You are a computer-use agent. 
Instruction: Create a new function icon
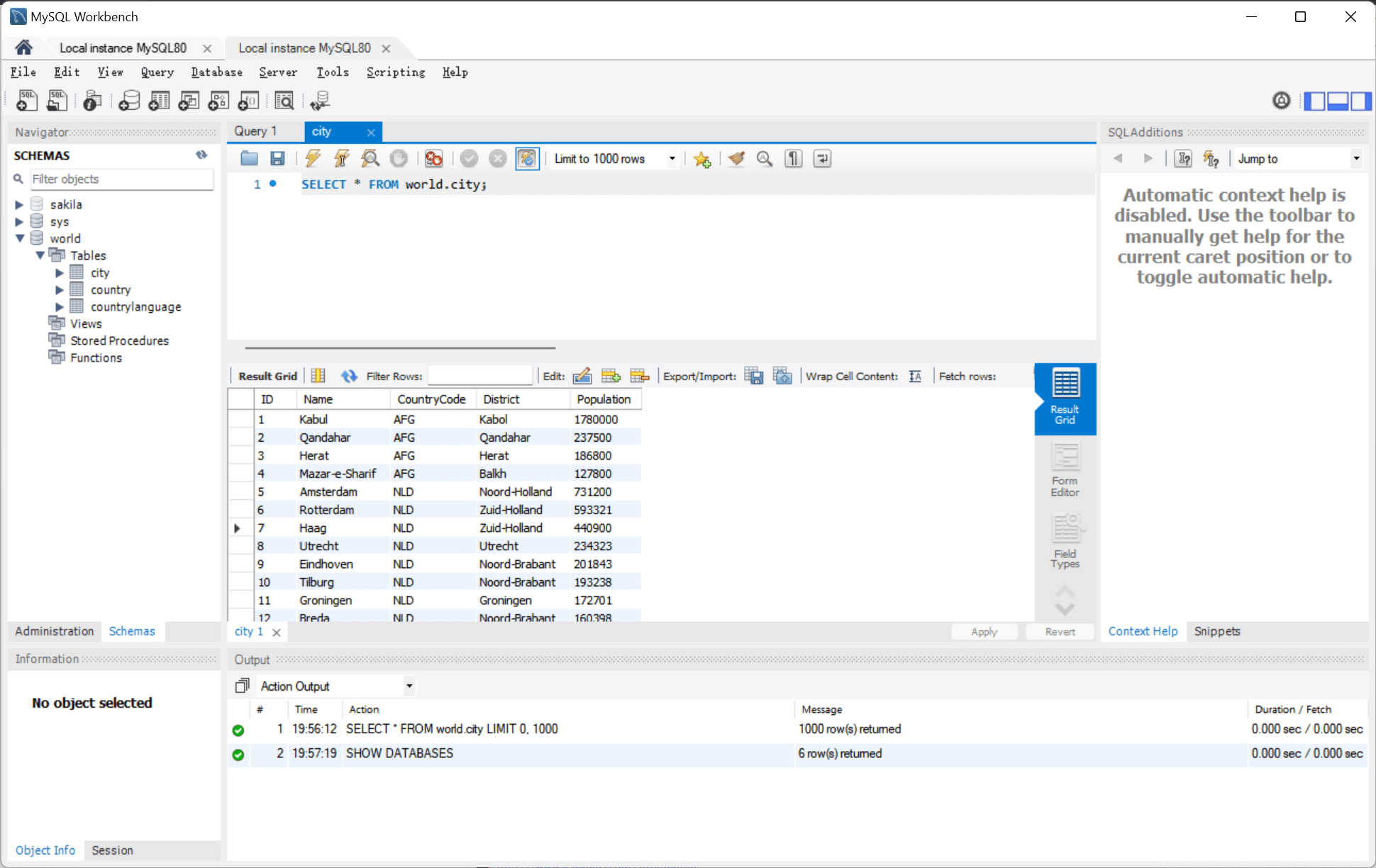click(248, 101)
